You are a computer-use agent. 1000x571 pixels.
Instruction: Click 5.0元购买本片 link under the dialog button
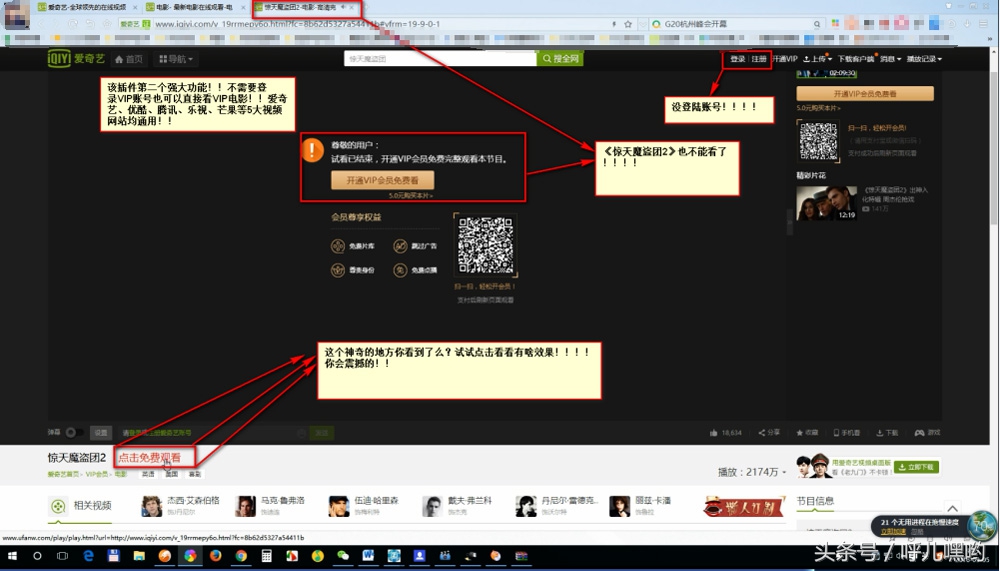pyautogui.click(x=411, y=196)
